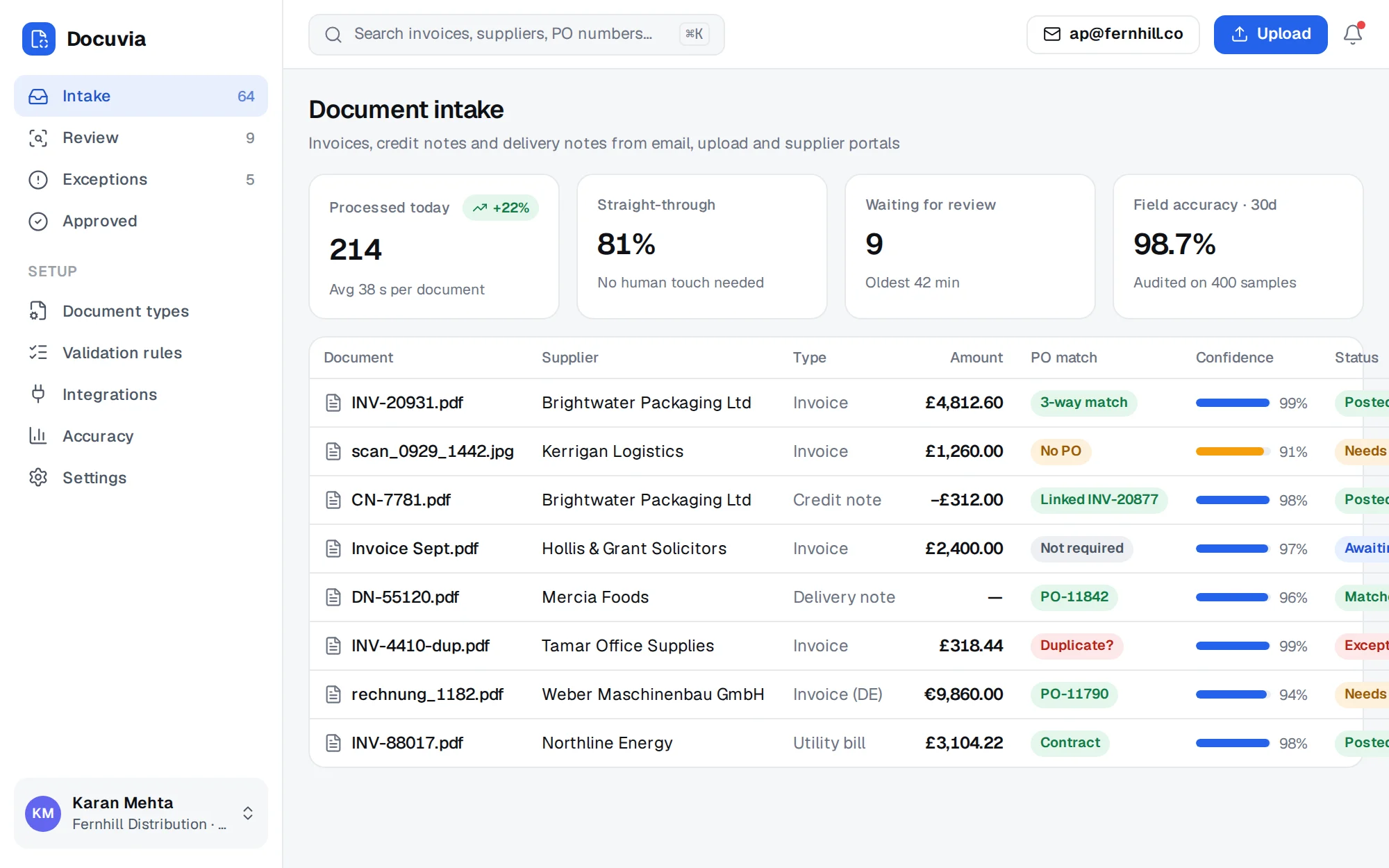1389x868 pixels.
Task: Click the file icon for DN-55120.pdf
Action: pyautogui.click(x=333, y=597)
